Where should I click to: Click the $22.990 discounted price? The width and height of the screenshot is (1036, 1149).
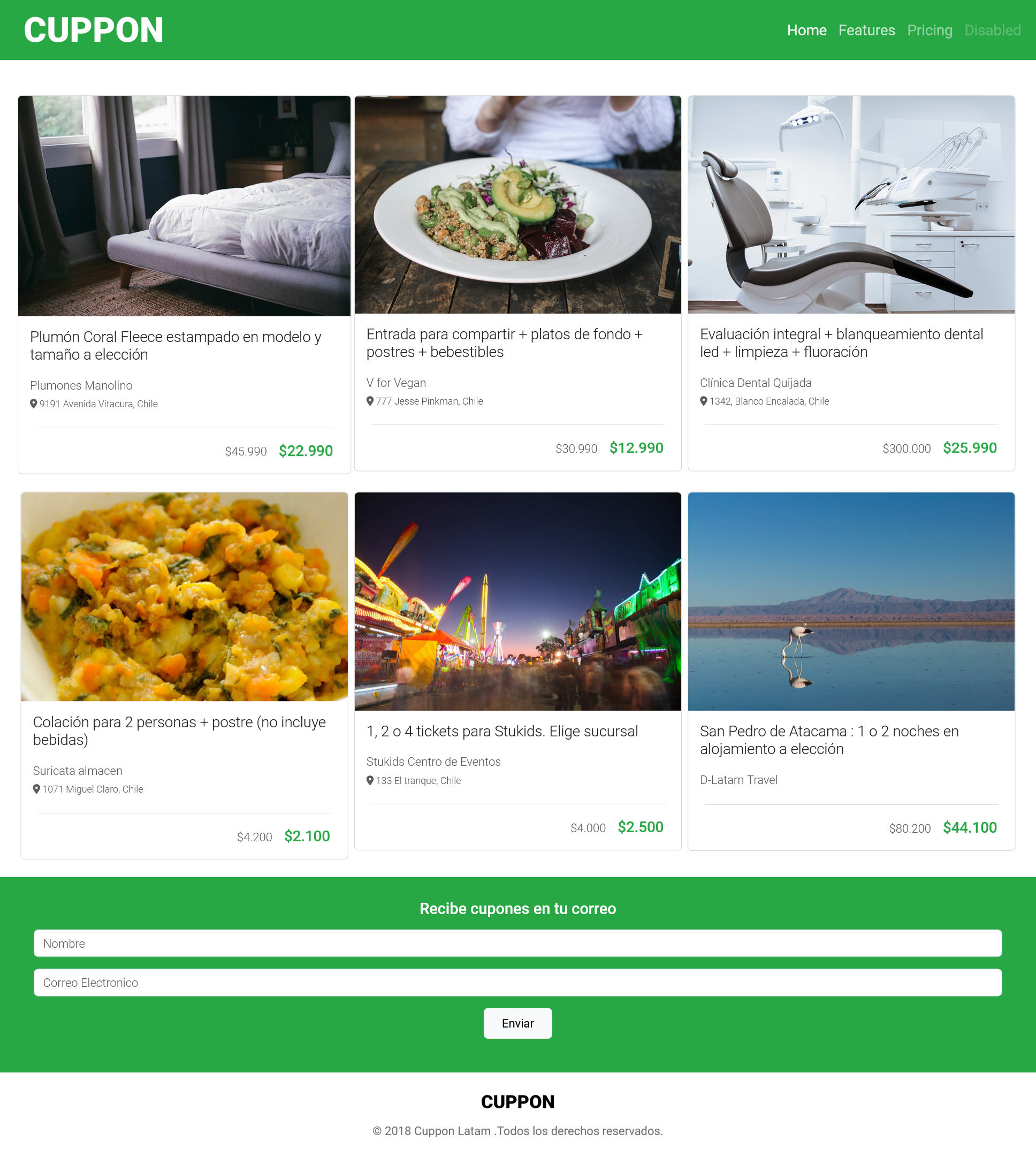[306, 451]
